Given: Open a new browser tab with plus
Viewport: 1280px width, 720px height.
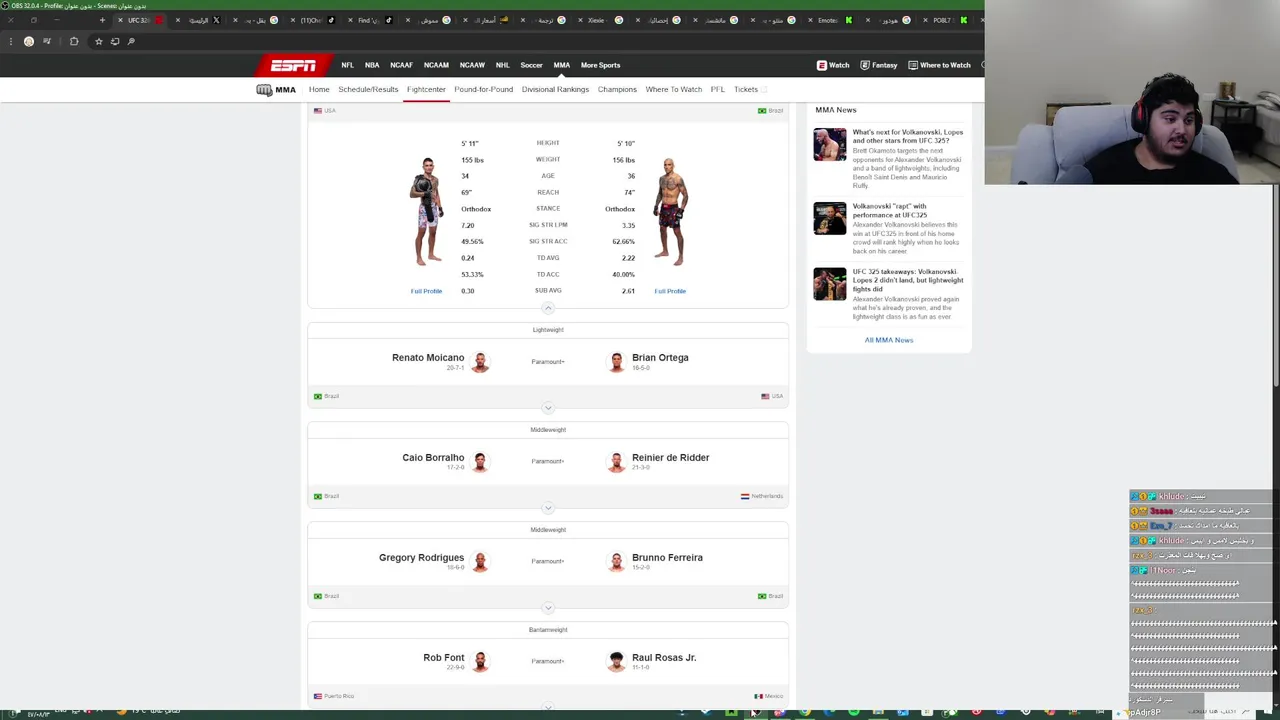Looking at the screenshot, I should pyautogui.click(x=102, y=20).
